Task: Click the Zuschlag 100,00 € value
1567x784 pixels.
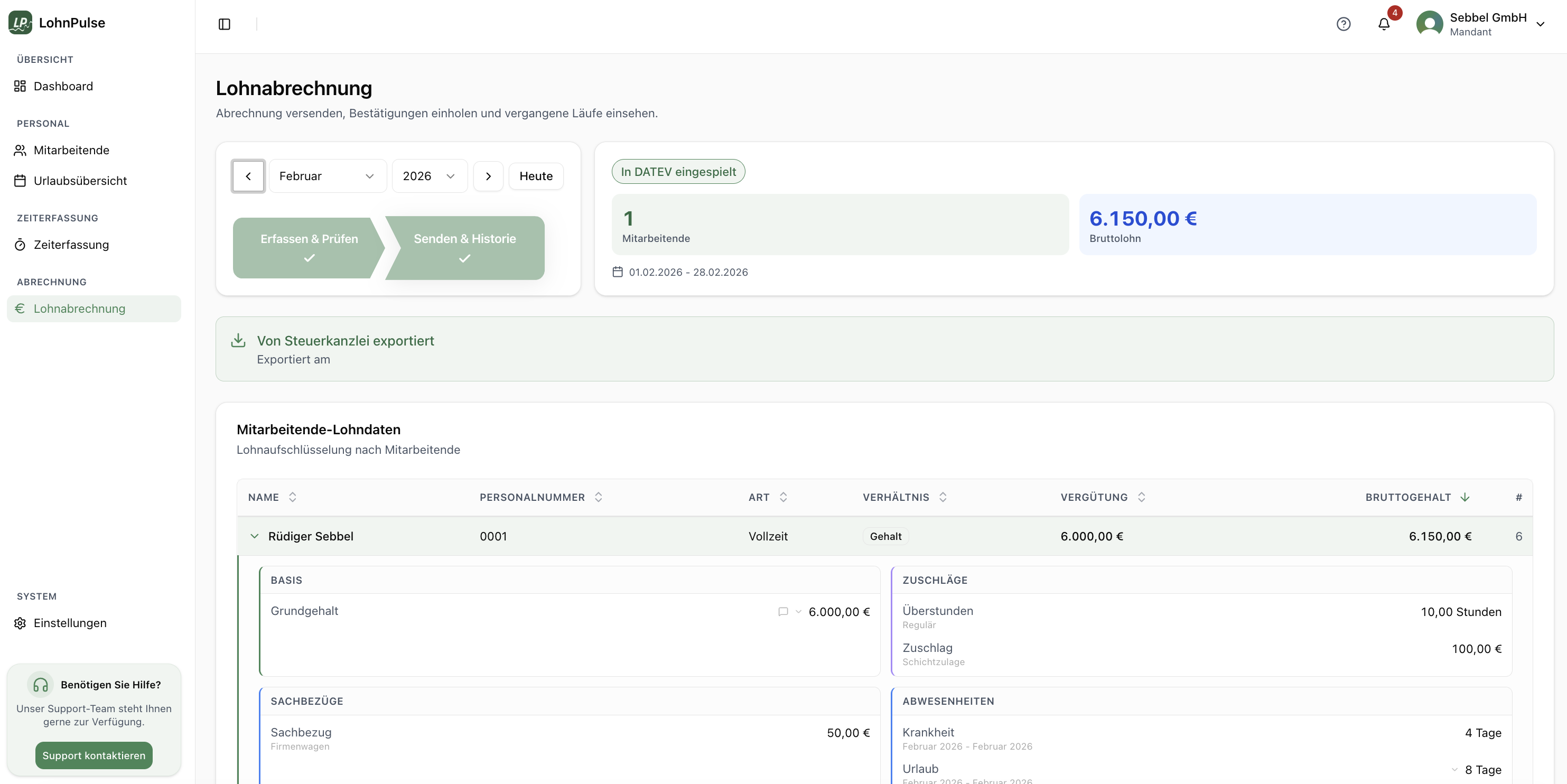Action: tap(1476, 649)
